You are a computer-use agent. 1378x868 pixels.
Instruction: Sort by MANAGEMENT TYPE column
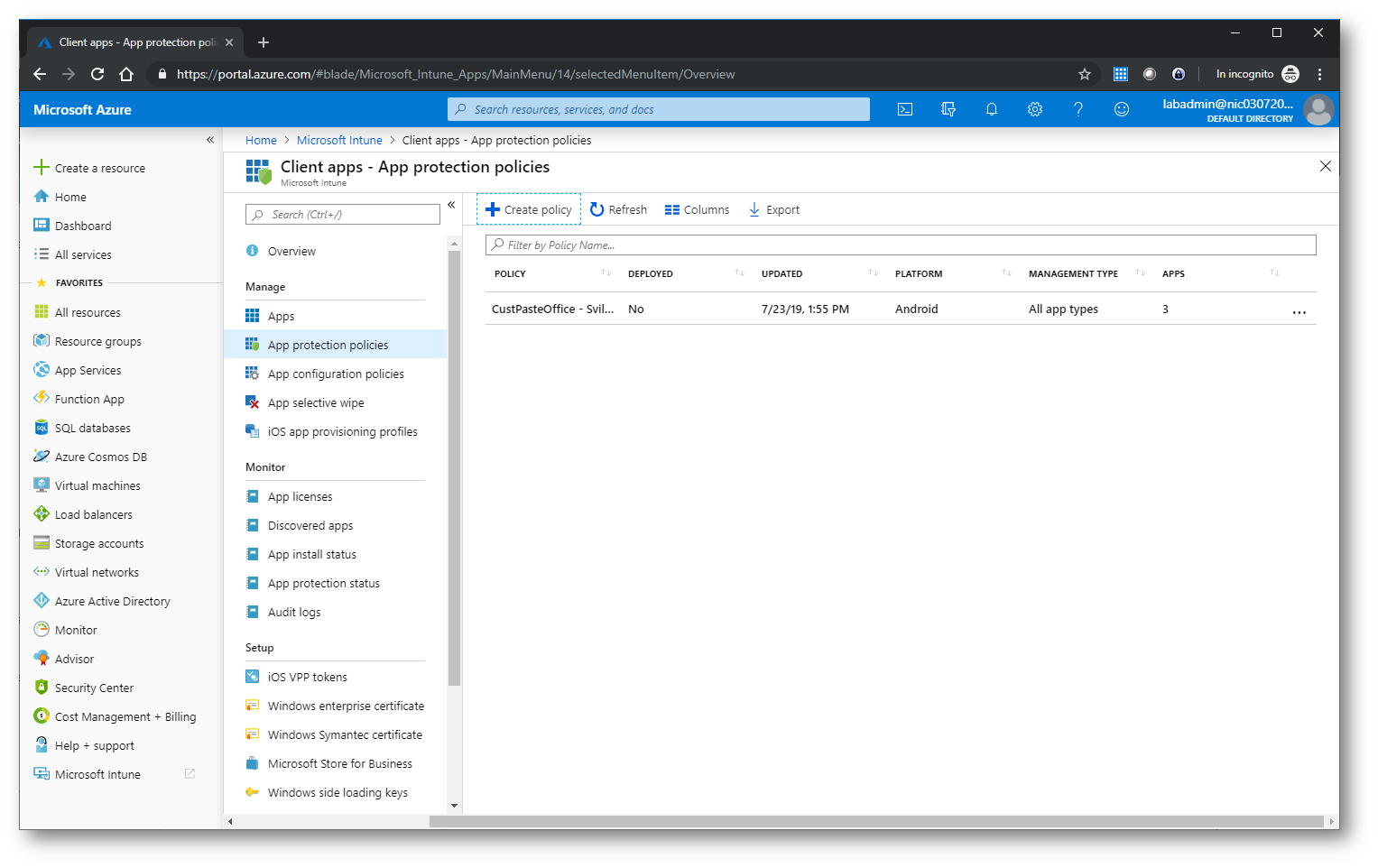1087,273
